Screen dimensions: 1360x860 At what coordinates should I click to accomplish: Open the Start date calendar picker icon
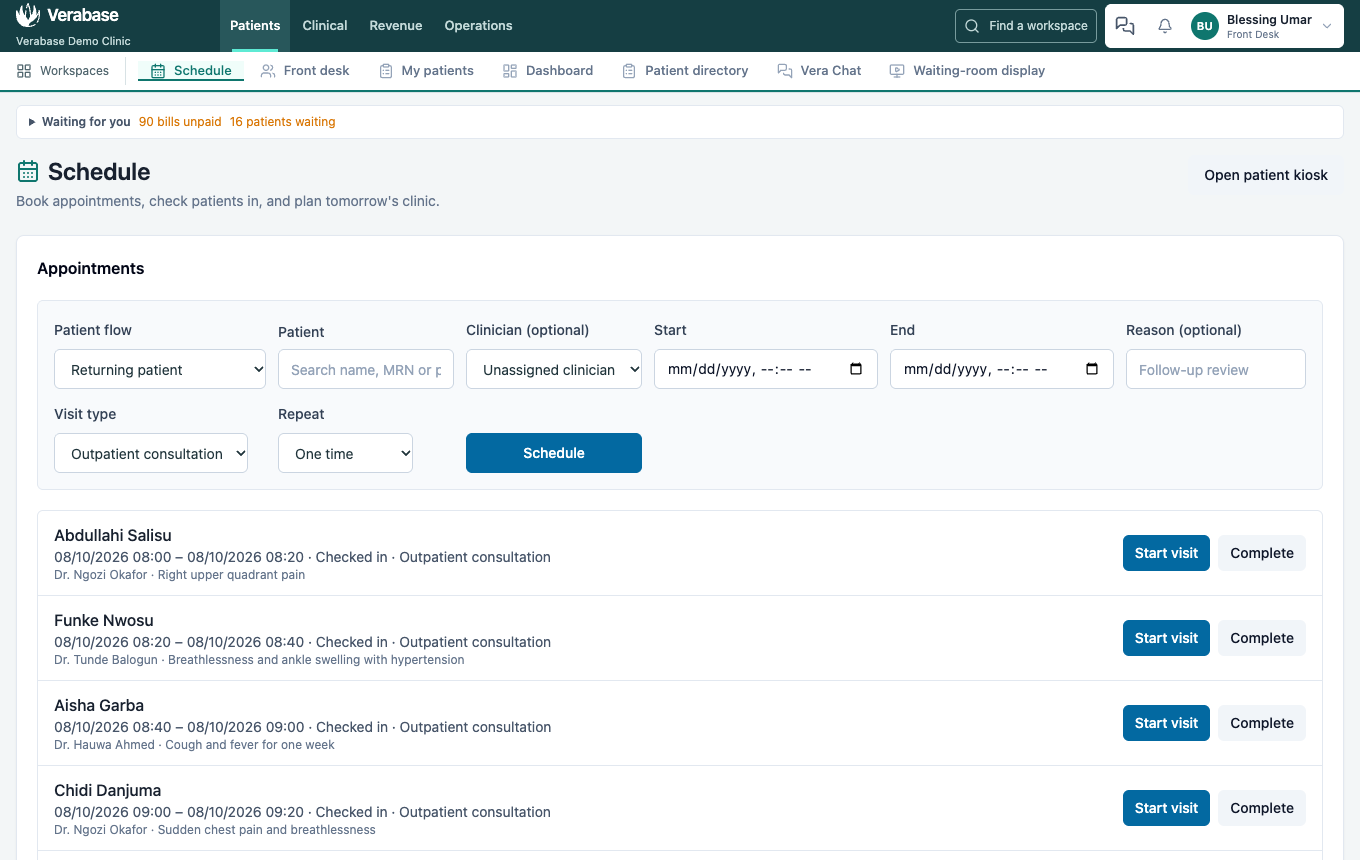coord(856,369)
